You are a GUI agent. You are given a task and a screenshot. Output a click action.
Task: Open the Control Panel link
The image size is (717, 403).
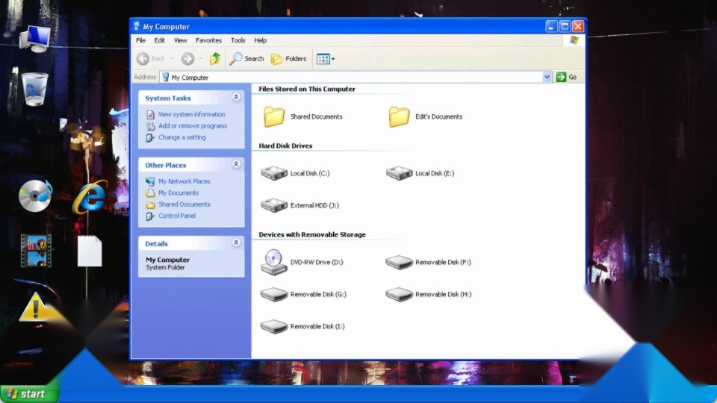pyautogui.click(x=177, y=215)
